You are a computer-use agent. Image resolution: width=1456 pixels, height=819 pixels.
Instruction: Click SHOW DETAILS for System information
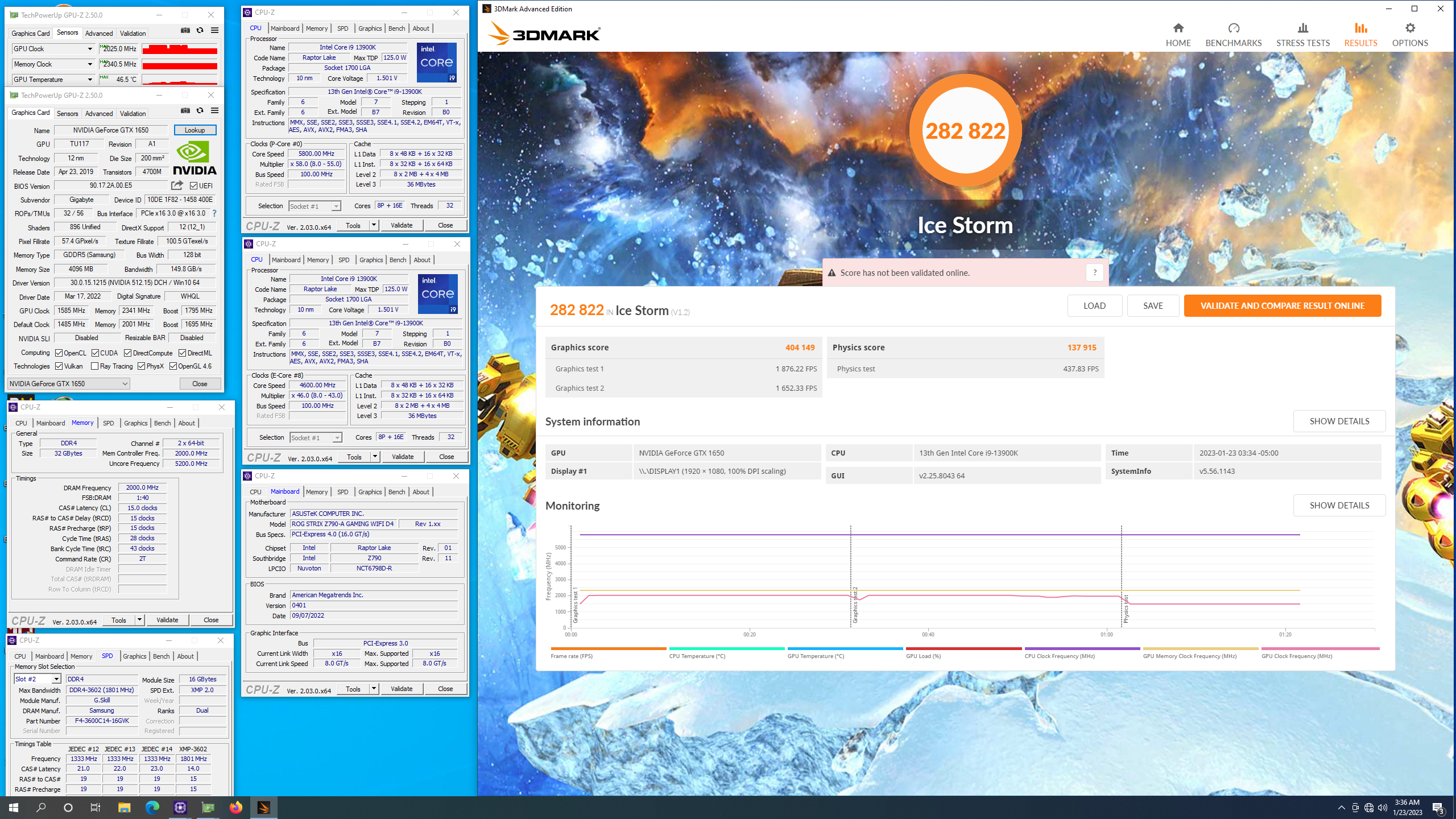pyautogui.click(x=1339, y=421)
